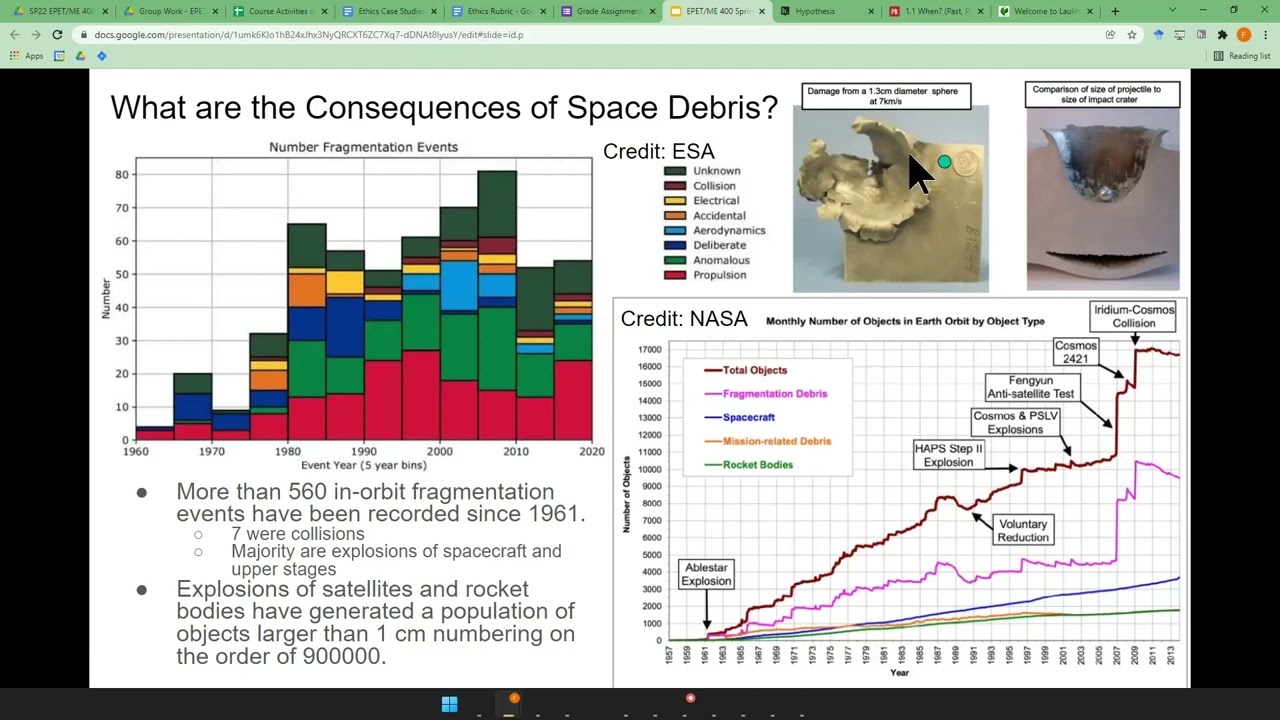Click the 'Unknown' legend color swatch
Viewport: 1280px width, 720px height.
pos(675,171)
